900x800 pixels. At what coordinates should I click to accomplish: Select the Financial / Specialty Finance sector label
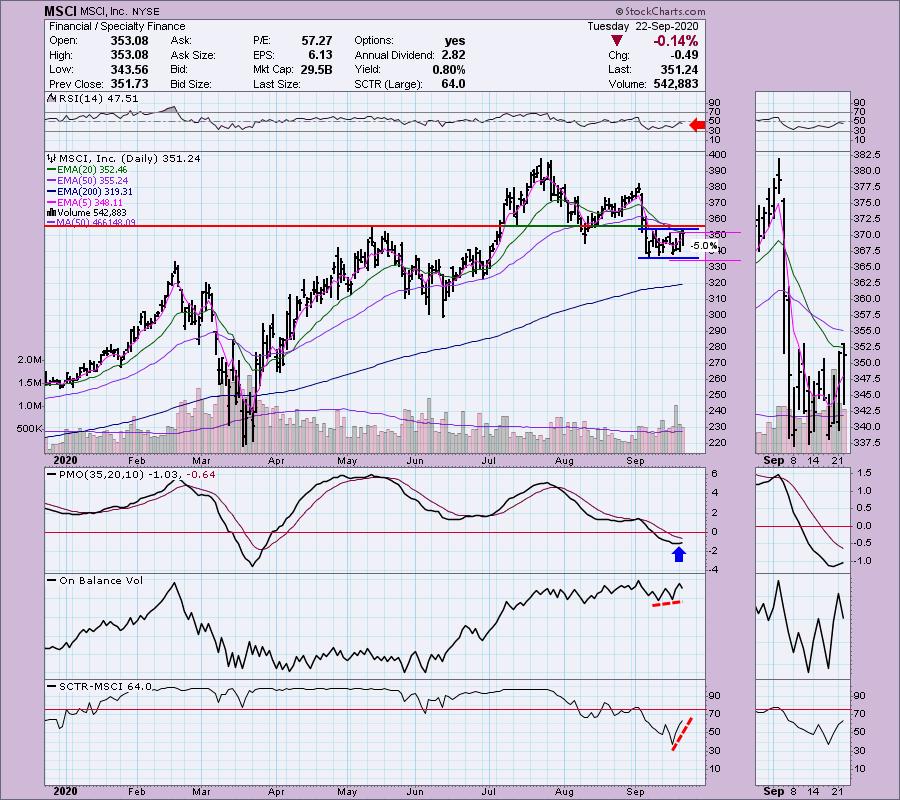tap(117, 26)
